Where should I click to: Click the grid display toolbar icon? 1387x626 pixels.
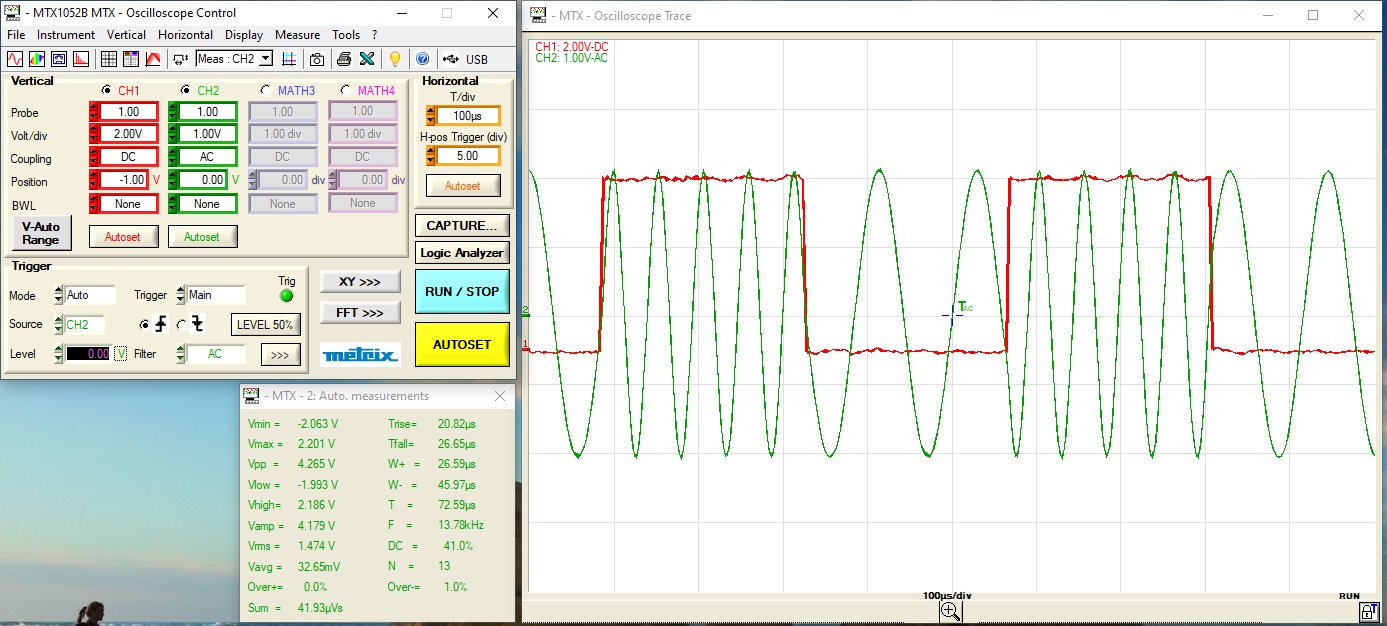pyautogui.click(x=109, y=59)
